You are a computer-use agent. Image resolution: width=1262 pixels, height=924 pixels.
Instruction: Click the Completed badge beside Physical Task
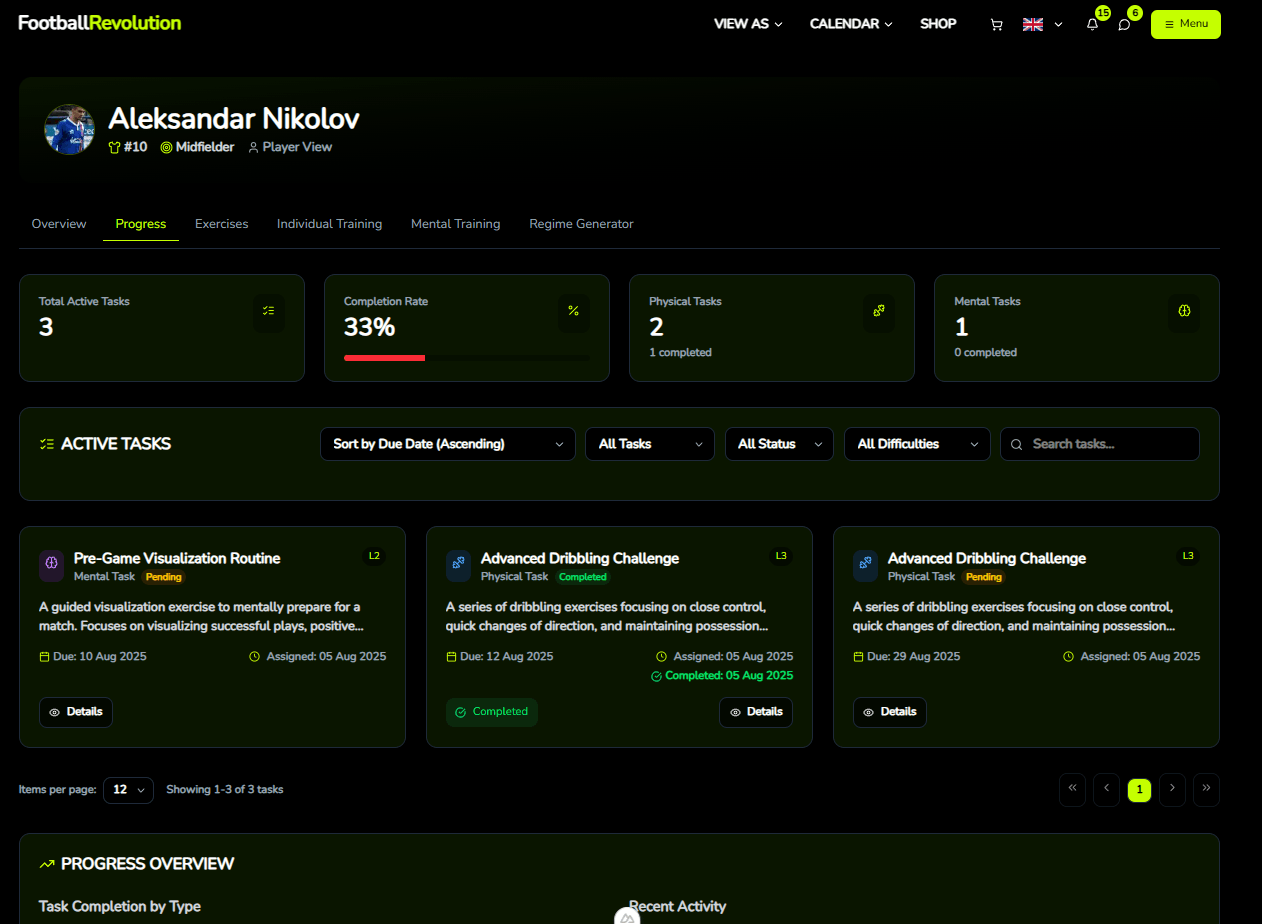[583, 577]
